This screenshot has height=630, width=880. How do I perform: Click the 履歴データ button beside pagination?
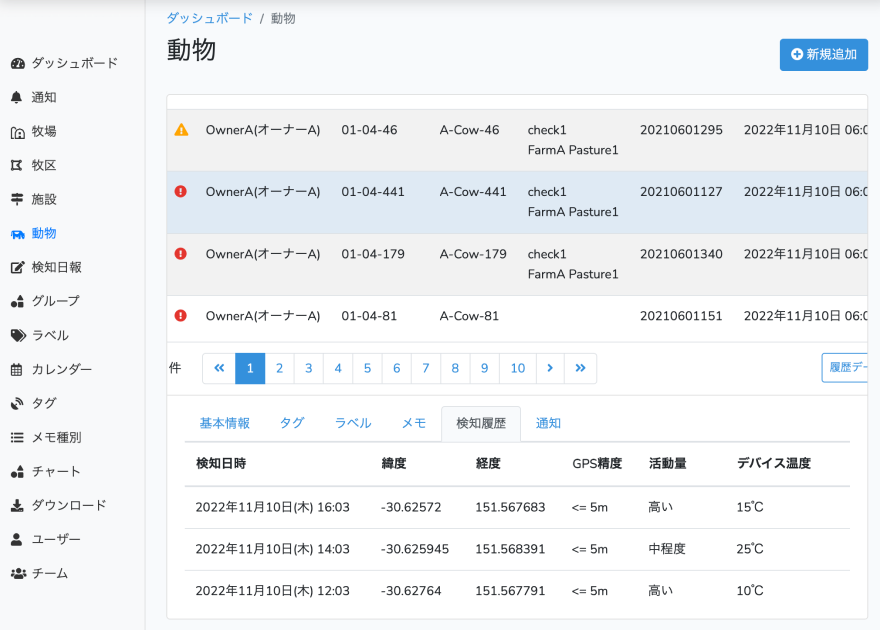[x=844, y=368]
